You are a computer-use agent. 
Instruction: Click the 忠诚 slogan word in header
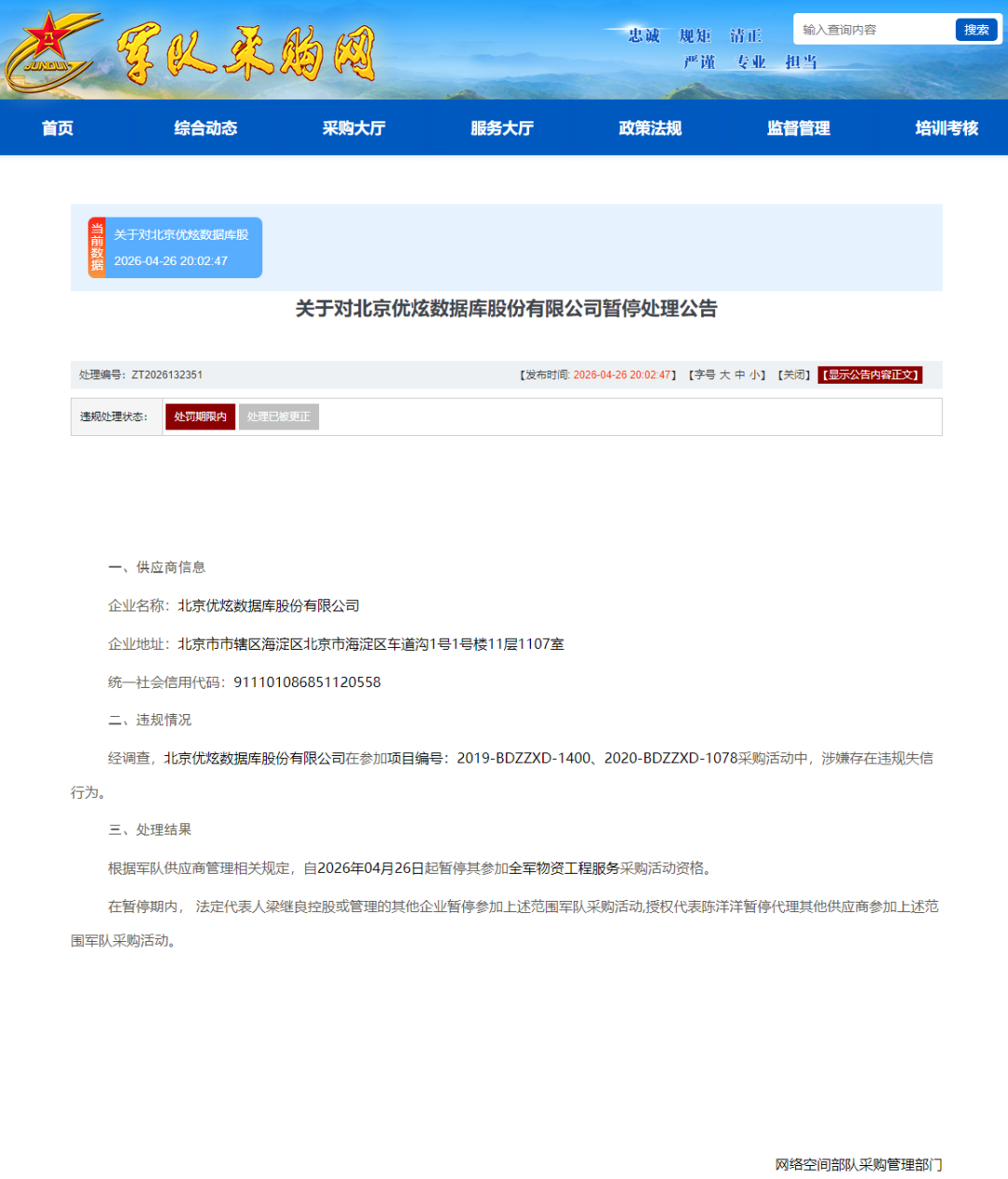(644, 35)
